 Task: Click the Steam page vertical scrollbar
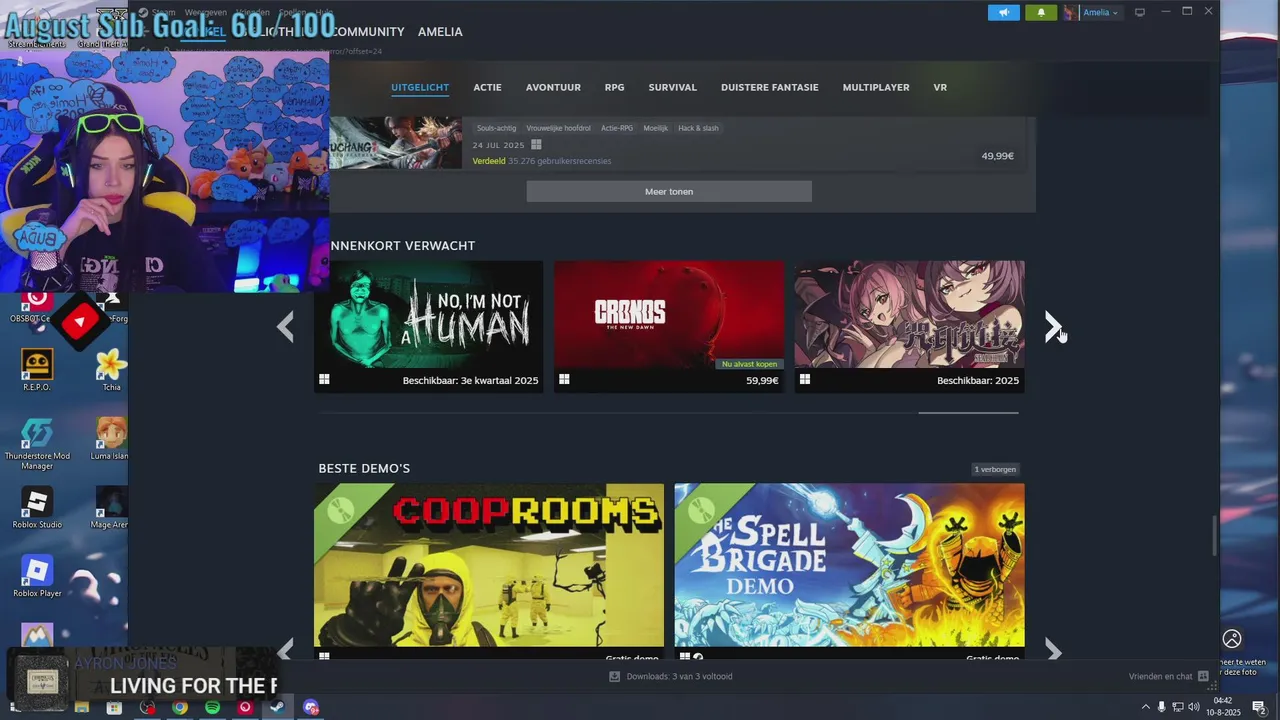(x=1215, y=536)
